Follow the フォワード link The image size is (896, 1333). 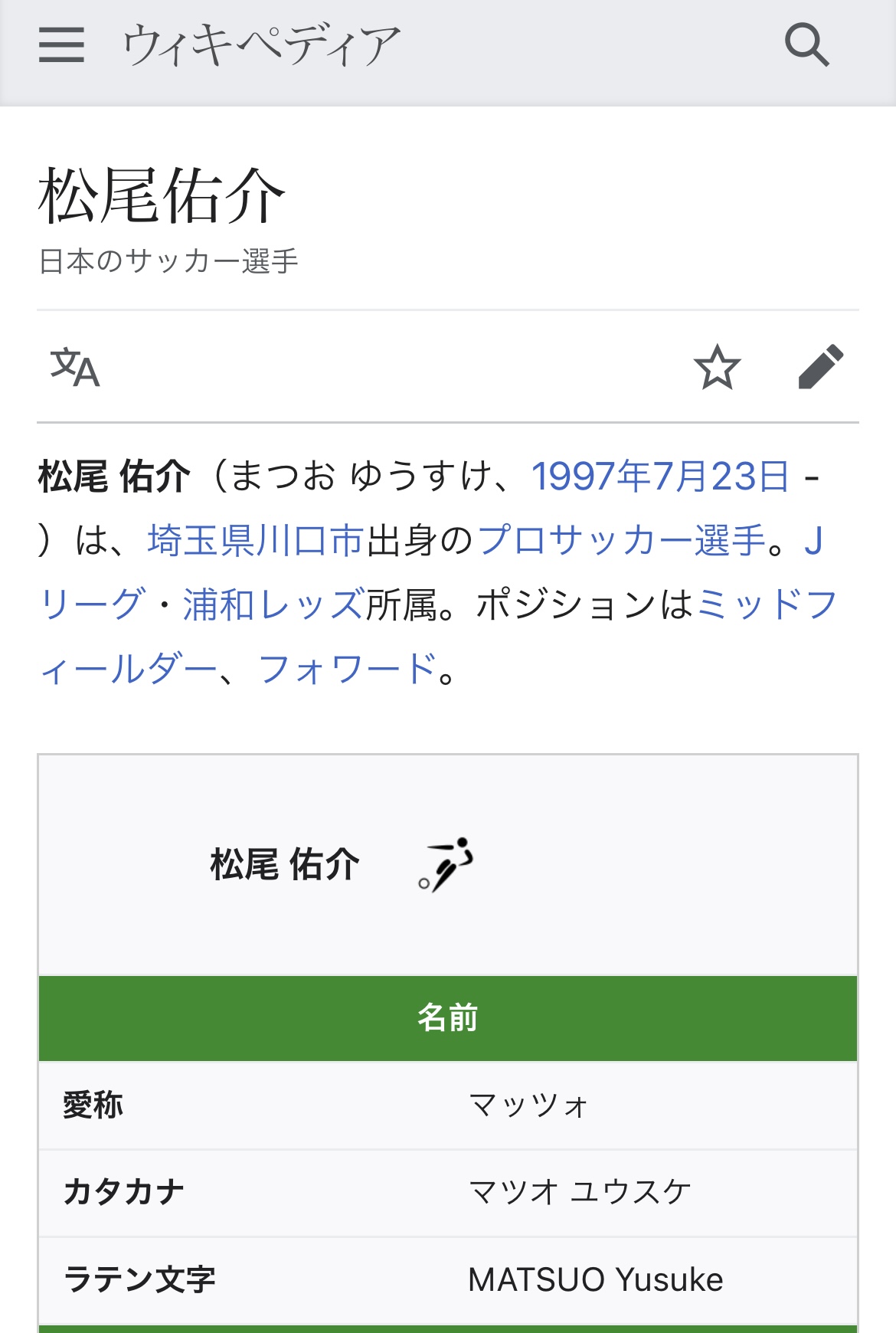click(x=348, y=670)
